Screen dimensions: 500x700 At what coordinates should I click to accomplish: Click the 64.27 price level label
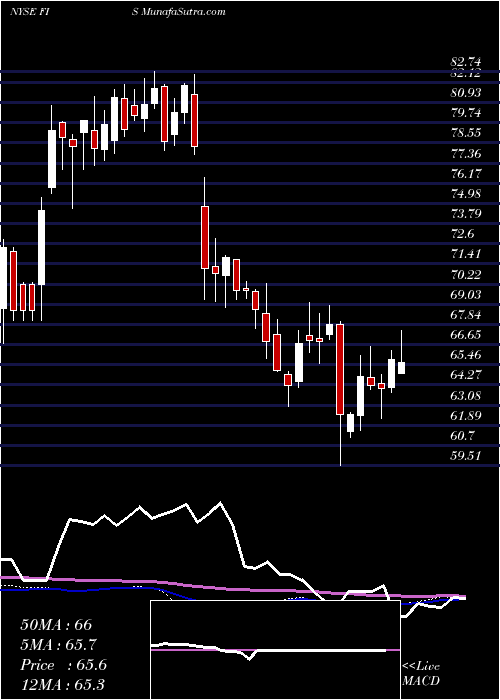[x=467, y=375]
